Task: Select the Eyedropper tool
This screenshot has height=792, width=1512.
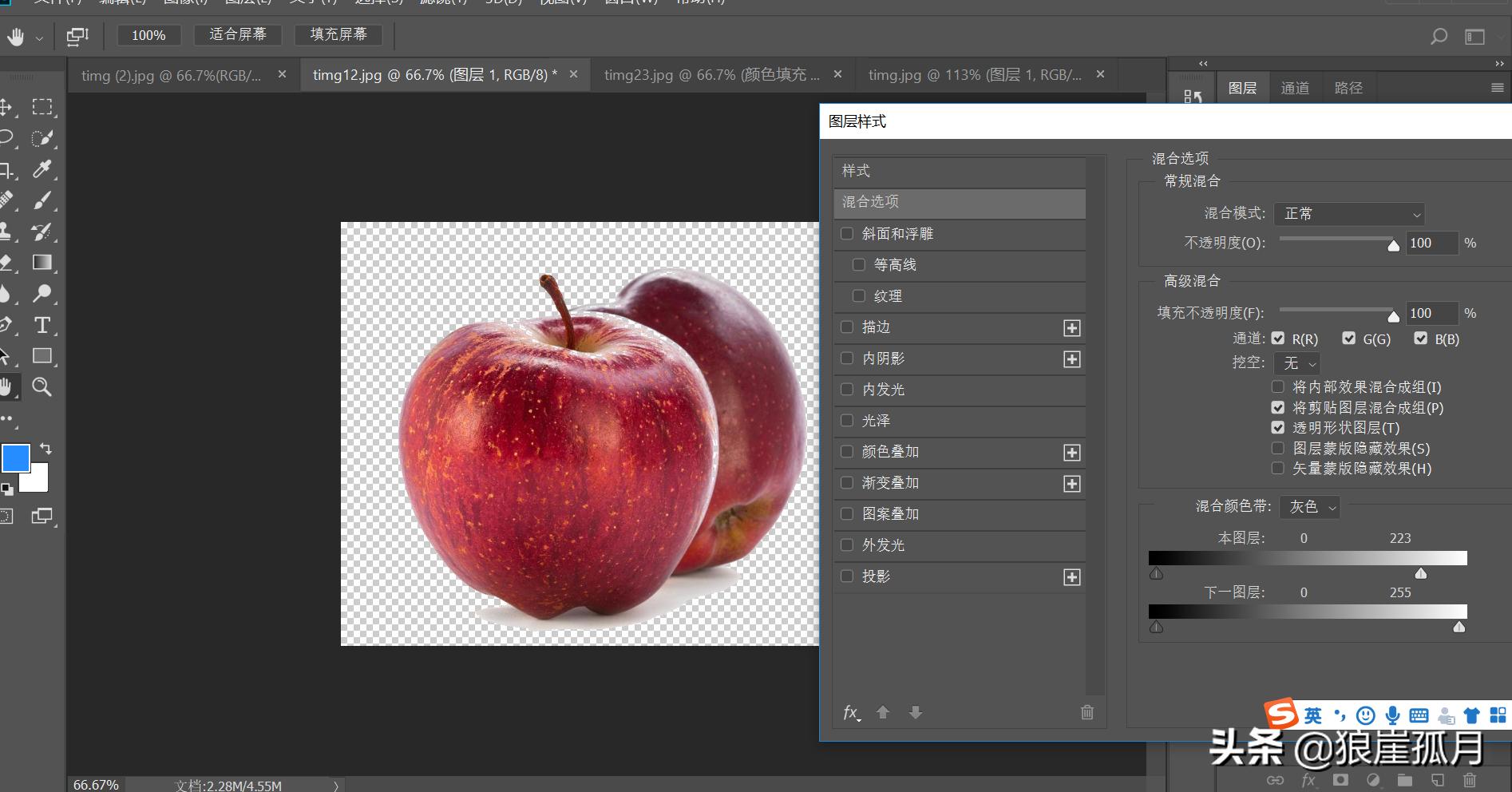Action: (x=43, y=168)
